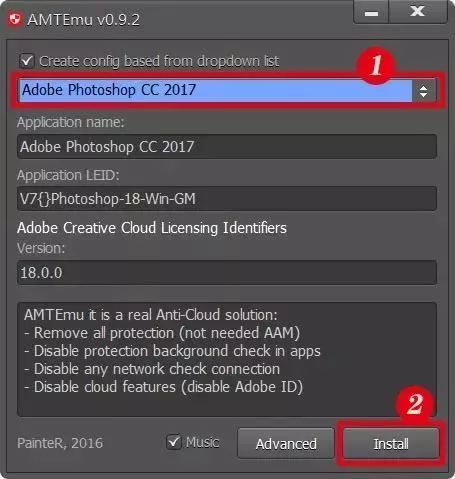Click into the Application name field
Screen dimensions: 455x479
(x=227, y=147)
